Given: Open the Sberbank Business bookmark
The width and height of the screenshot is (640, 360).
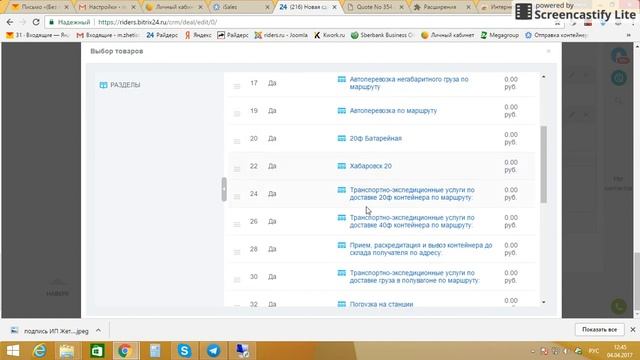Looking at the screenshot, I should pyautogui.click(x=382, y=35).
